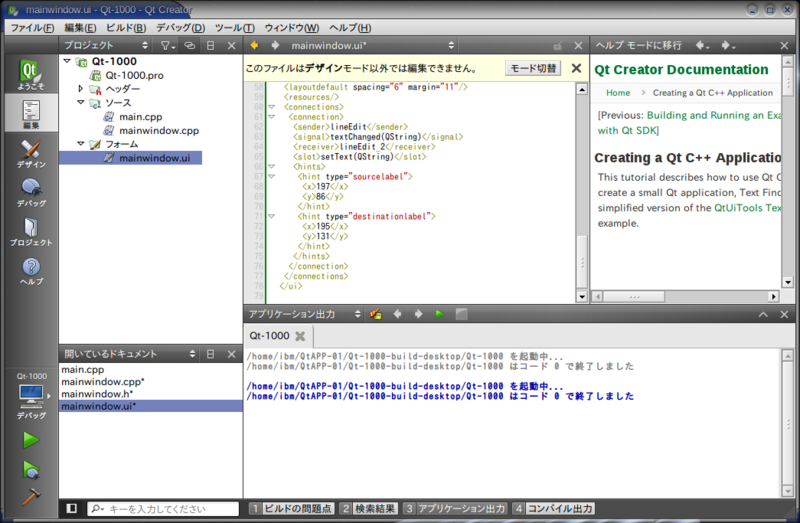Minimize the application output pane
The height and width of the screenshot is (523, 800).
pos(763,314)
